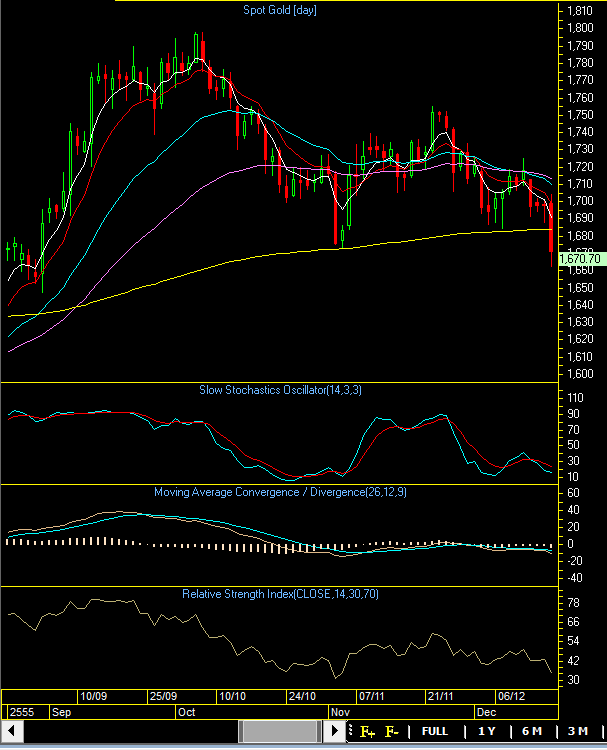Click the 21/11 date on time axis

coord(441,696)
